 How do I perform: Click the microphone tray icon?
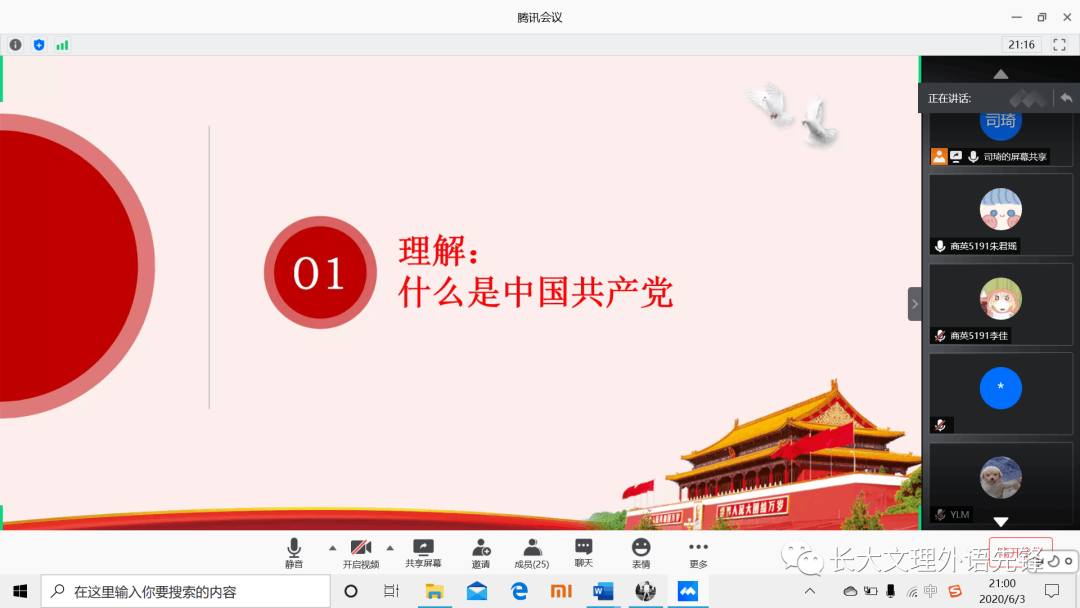tap(891, 591)
